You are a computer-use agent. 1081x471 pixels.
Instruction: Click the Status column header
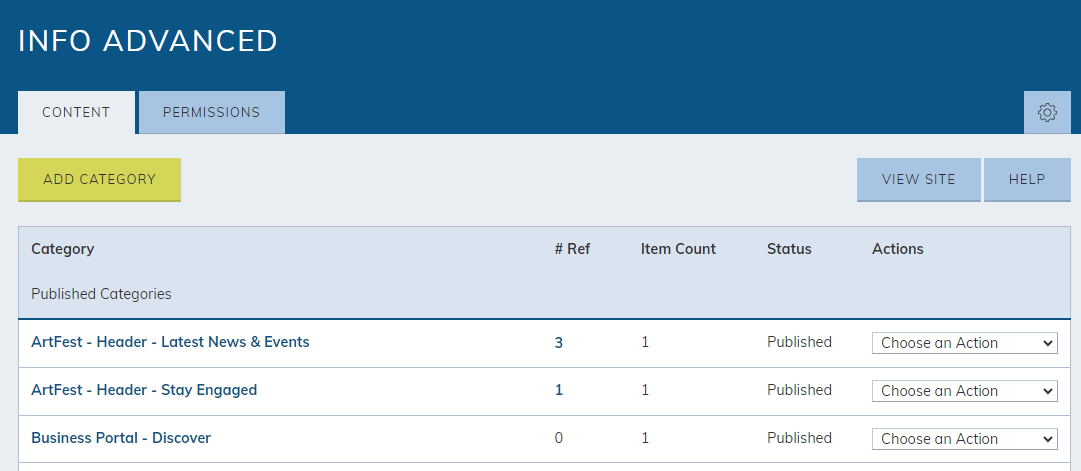(789, 249)
